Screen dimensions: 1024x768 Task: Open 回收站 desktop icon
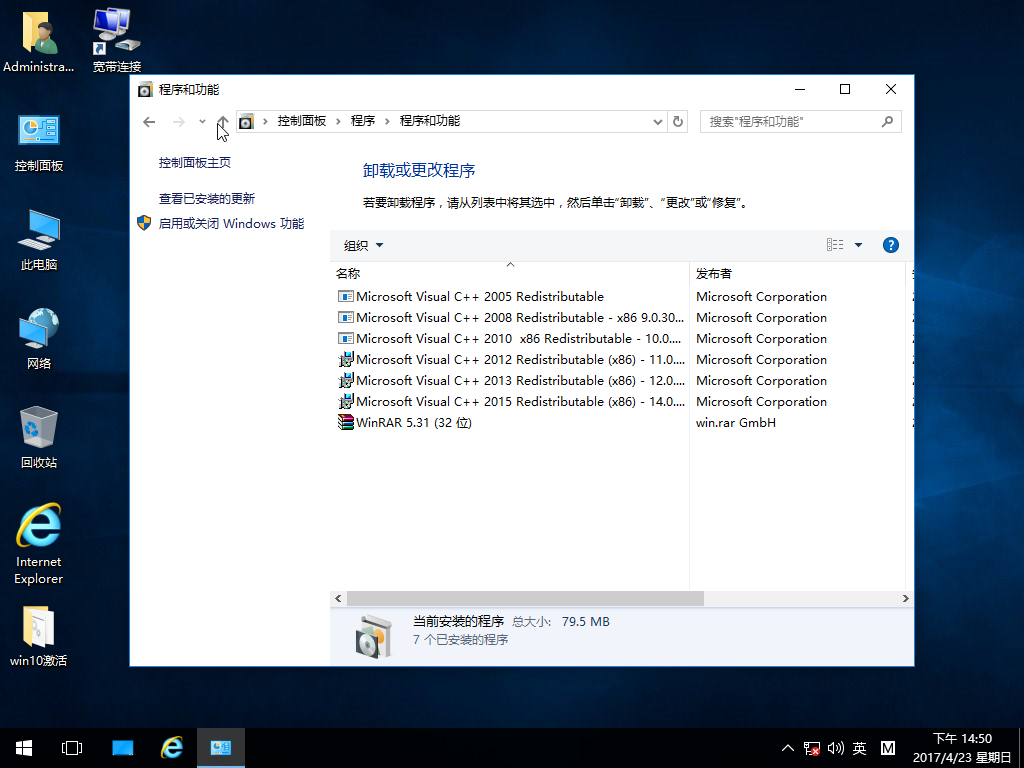(39, 438)
